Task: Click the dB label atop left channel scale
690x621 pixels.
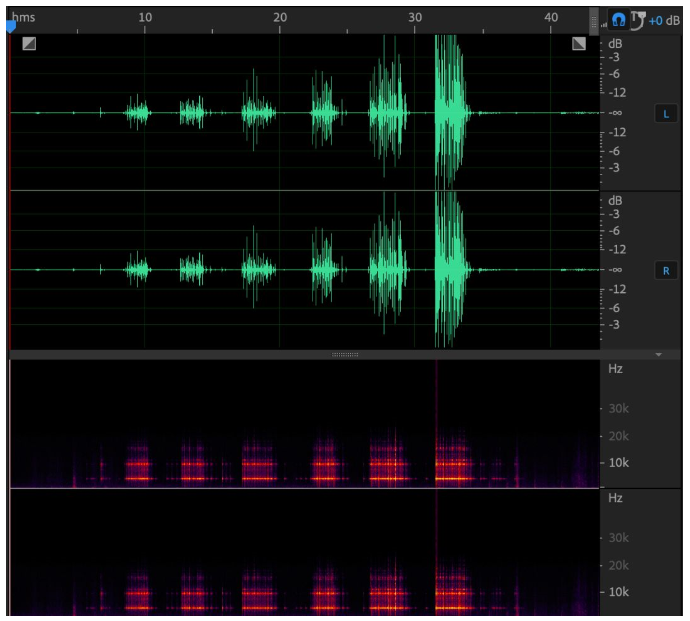Action: tap(615, 44)
